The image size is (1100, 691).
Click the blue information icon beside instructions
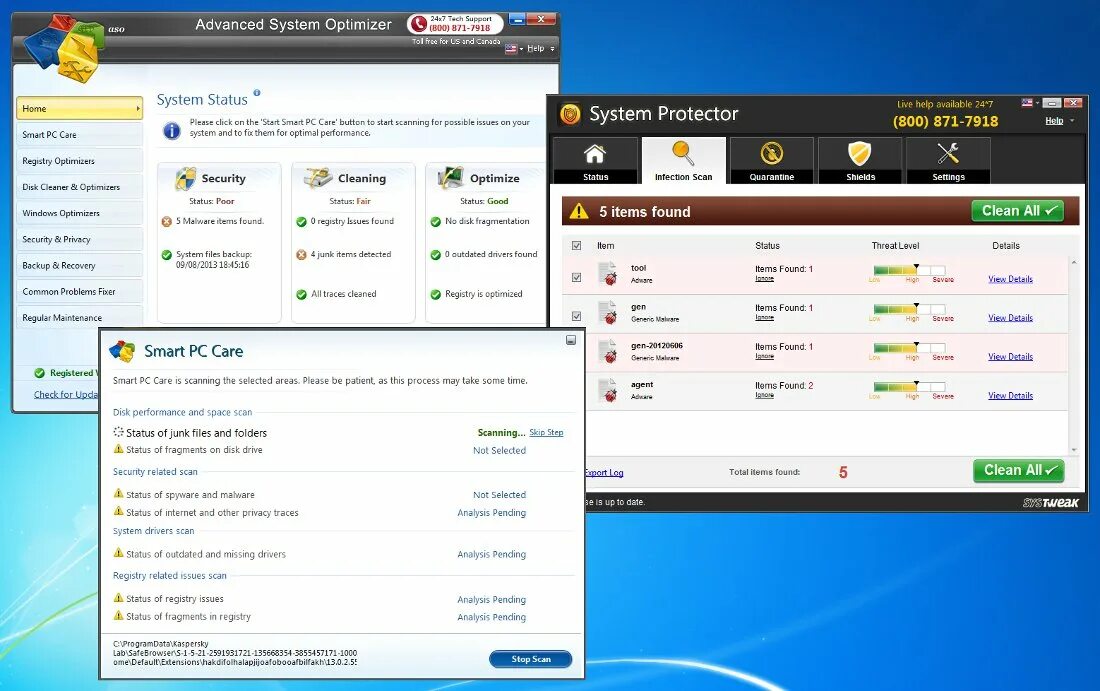[x=172, y=130]
